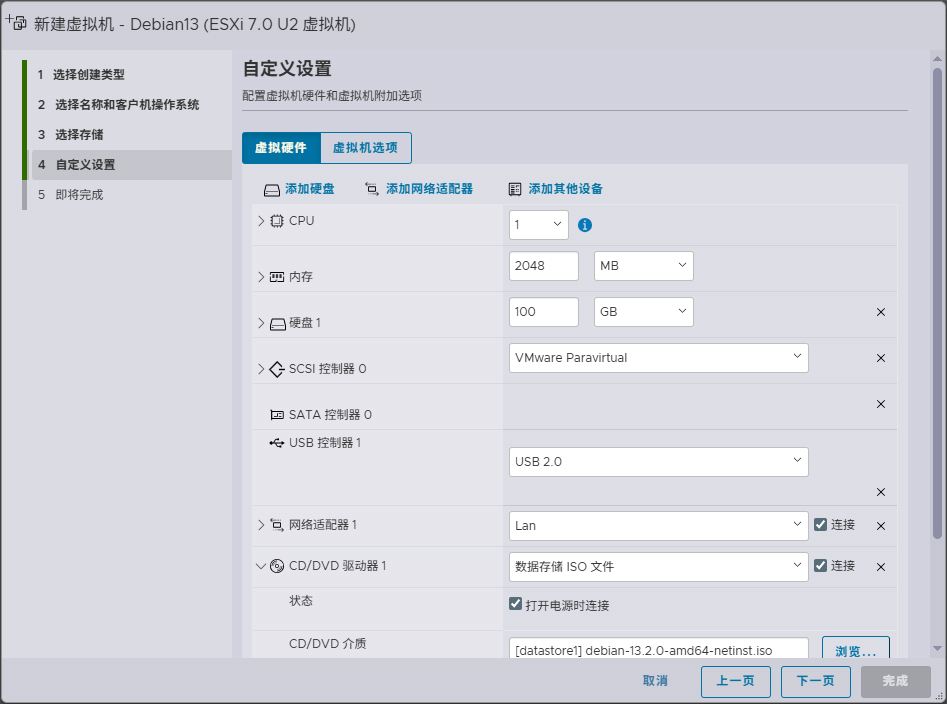The height and width of the screenshot is (704, 947).
Task: Uncheck CD/DVD drive 1 connect checkbox
Action: (x=820, y=565)
